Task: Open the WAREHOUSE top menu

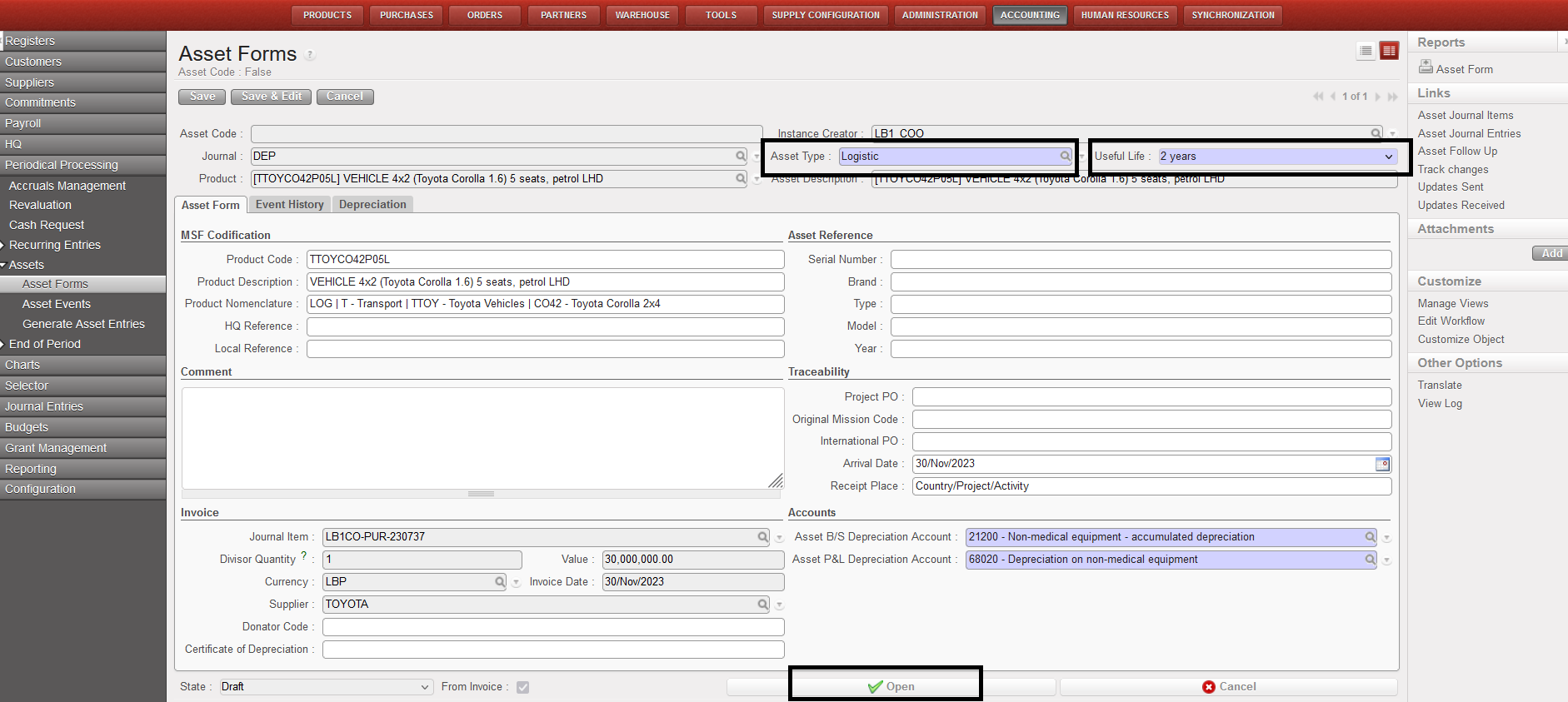Action: [642, 15]
